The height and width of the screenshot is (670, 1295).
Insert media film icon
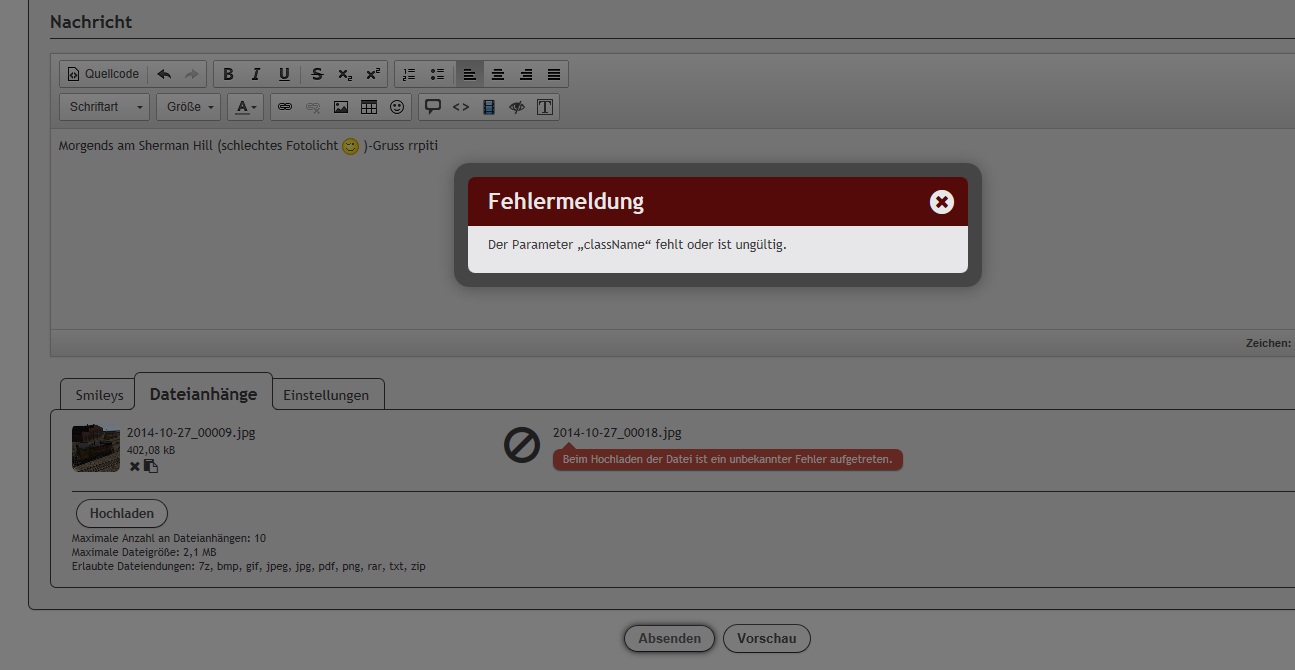(x=489, y=107)
